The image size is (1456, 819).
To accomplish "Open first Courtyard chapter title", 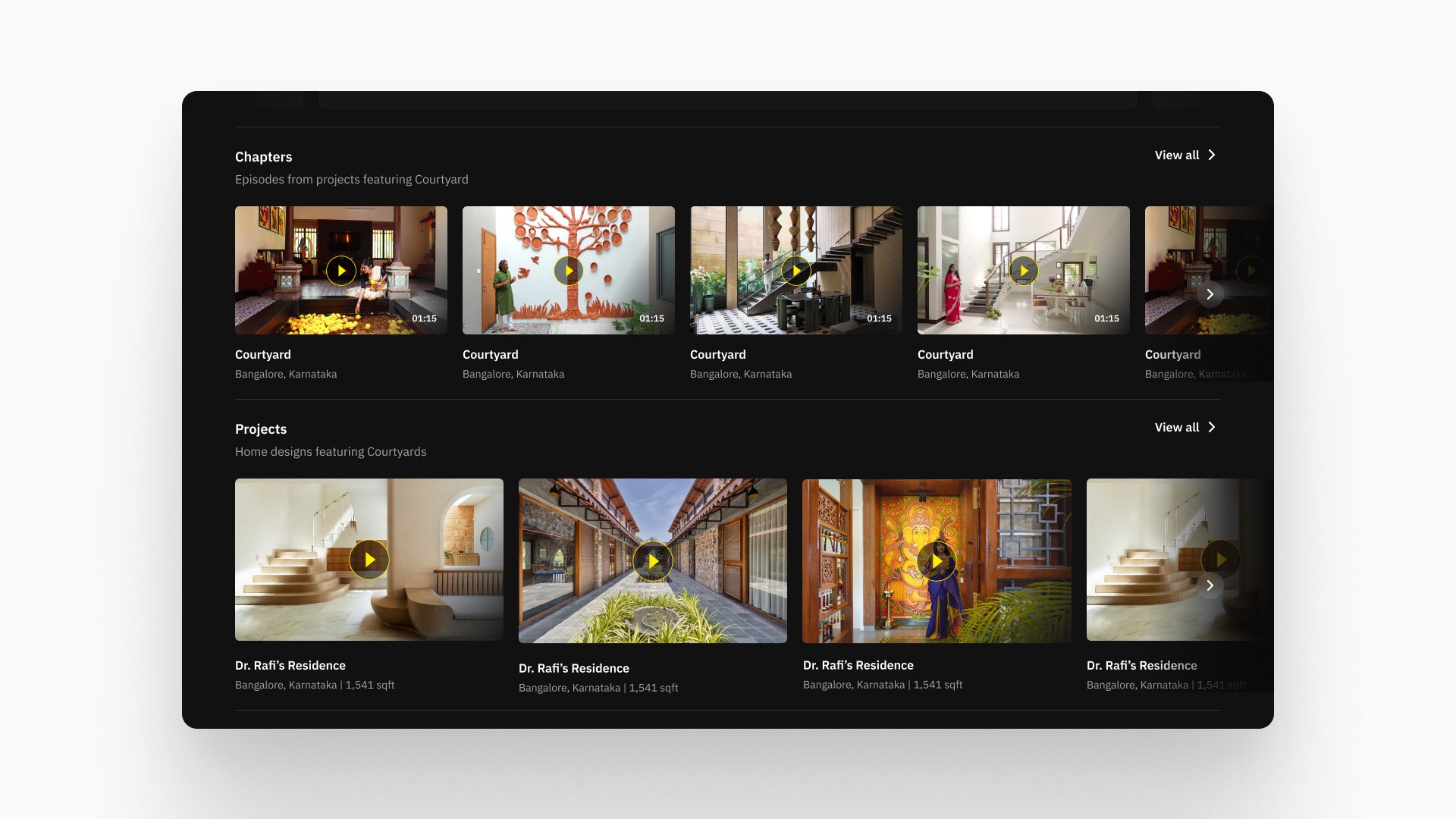I will pyautogui.click(x=263, y=355).
